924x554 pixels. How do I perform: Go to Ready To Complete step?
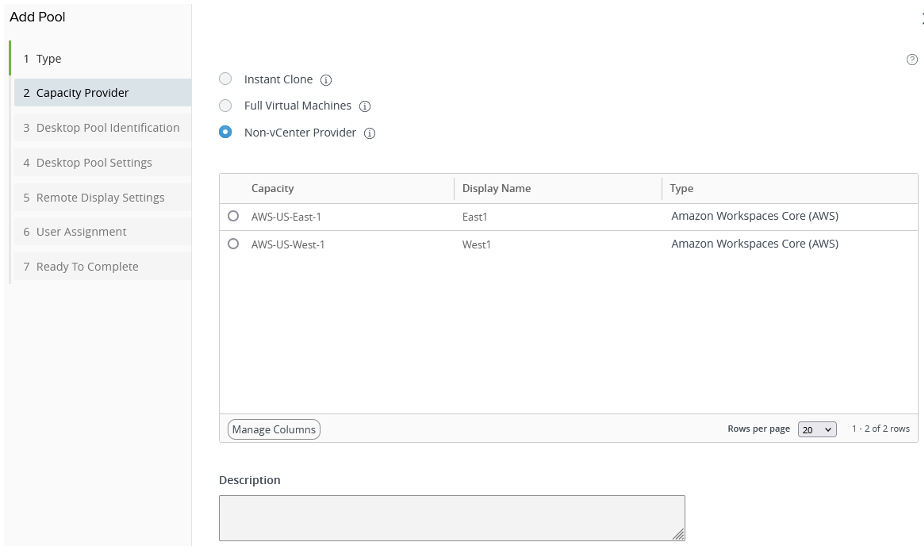pyautogui.click(x=87, y=267)
